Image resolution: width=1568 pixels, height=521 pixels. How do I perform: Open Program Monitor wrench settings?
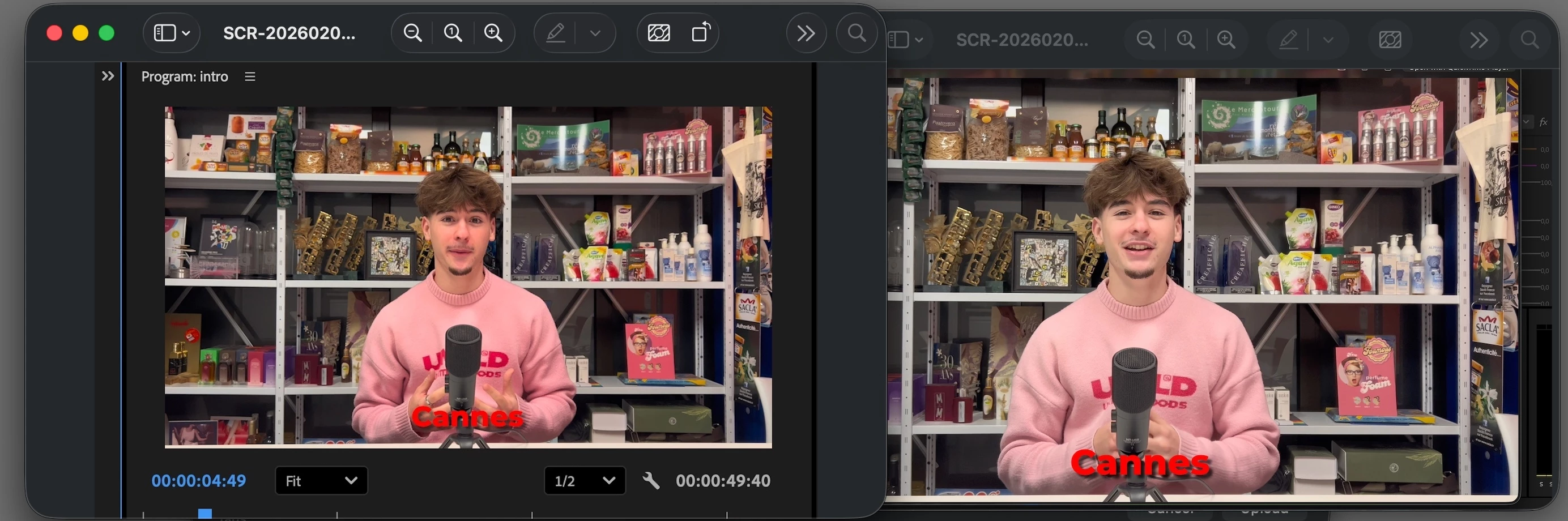pos(651,481)
